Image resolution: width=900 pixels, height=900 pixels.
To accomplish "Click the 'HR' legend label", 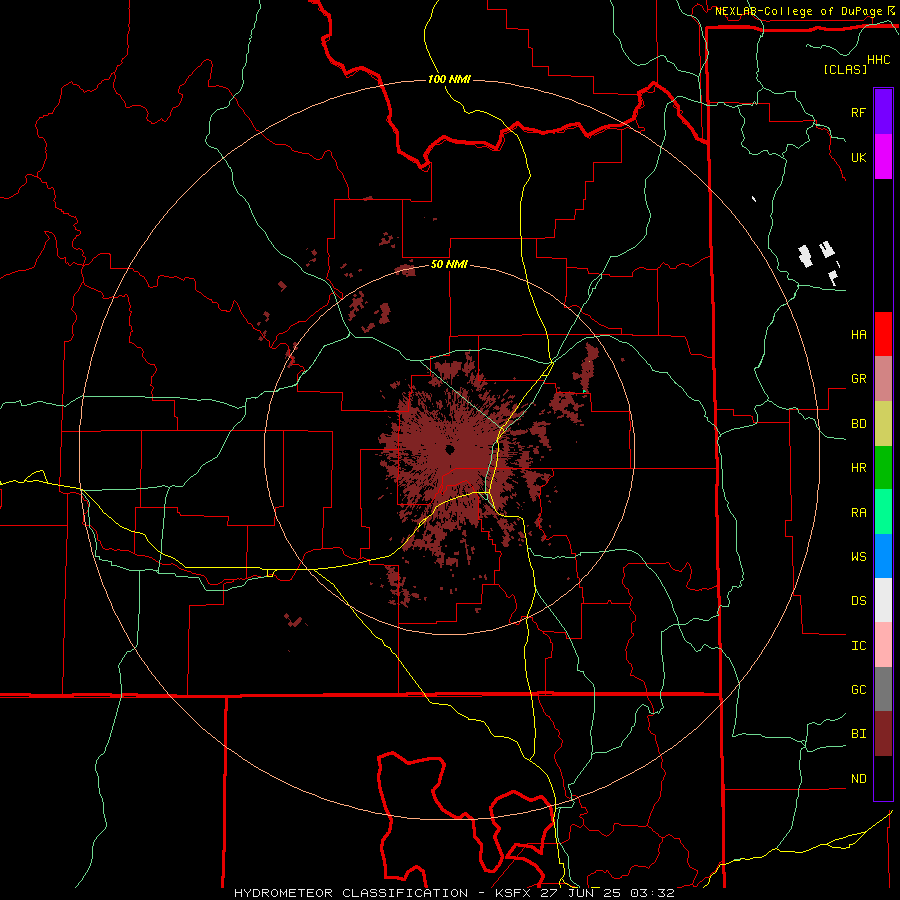I will click(x=858, y=468).
